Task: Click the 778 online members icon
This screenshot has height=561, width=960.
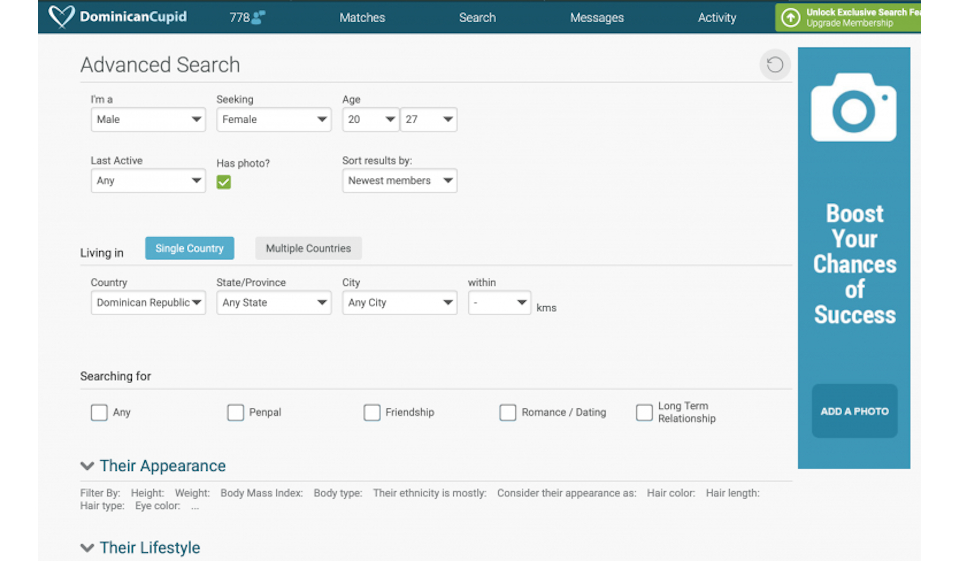Action: 259,18
